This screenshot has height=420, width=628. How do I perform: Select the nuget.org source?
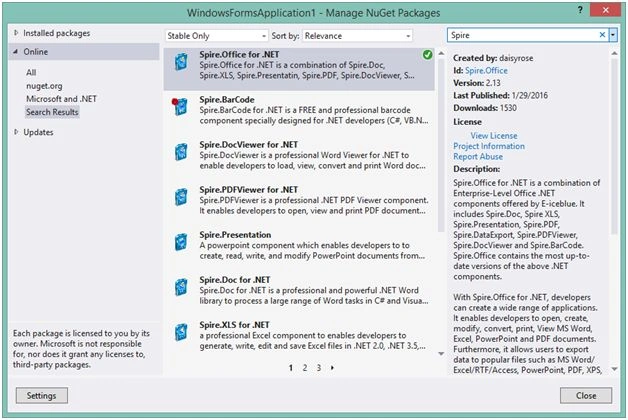[44, 86]
